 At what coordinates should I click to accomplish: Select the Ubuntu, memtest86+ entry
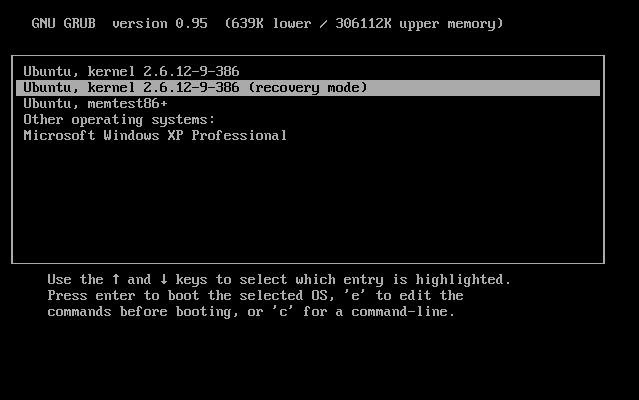[95, 103]
